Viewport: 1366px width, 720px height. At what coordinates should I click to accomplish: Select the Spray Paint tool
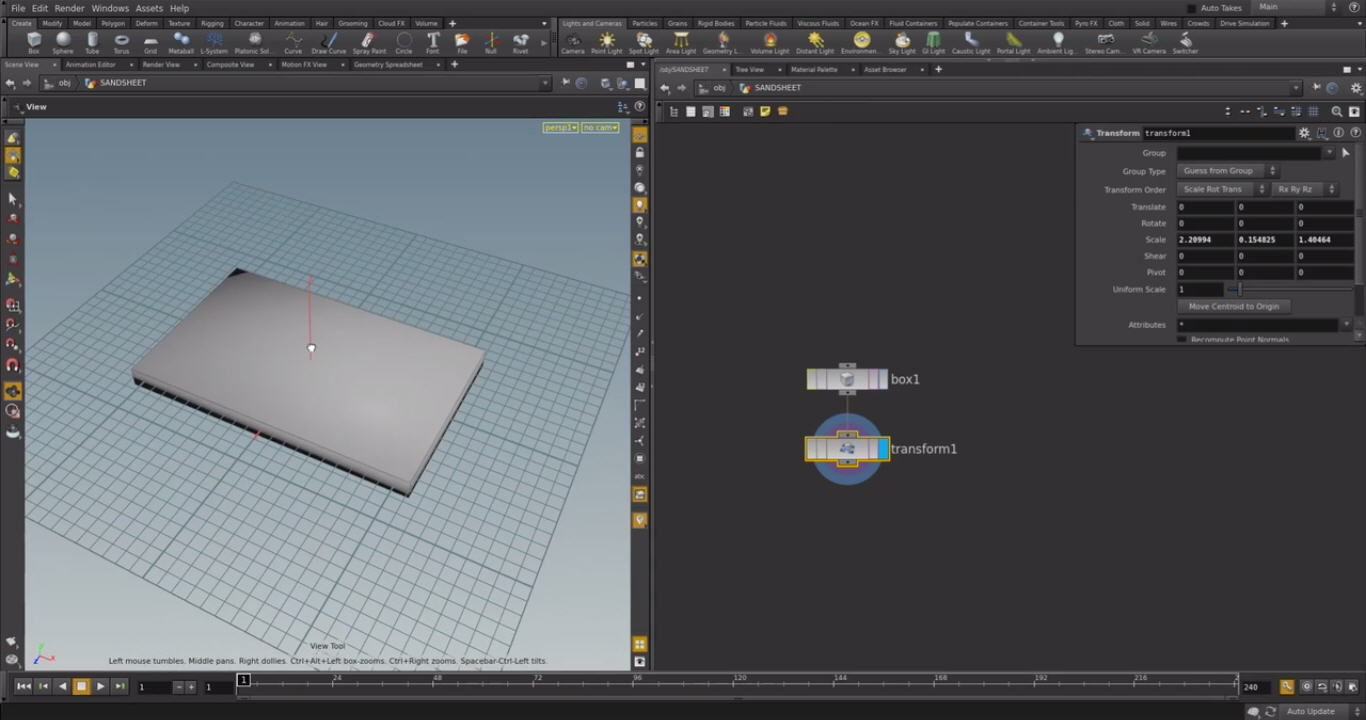tap(367, 40)
